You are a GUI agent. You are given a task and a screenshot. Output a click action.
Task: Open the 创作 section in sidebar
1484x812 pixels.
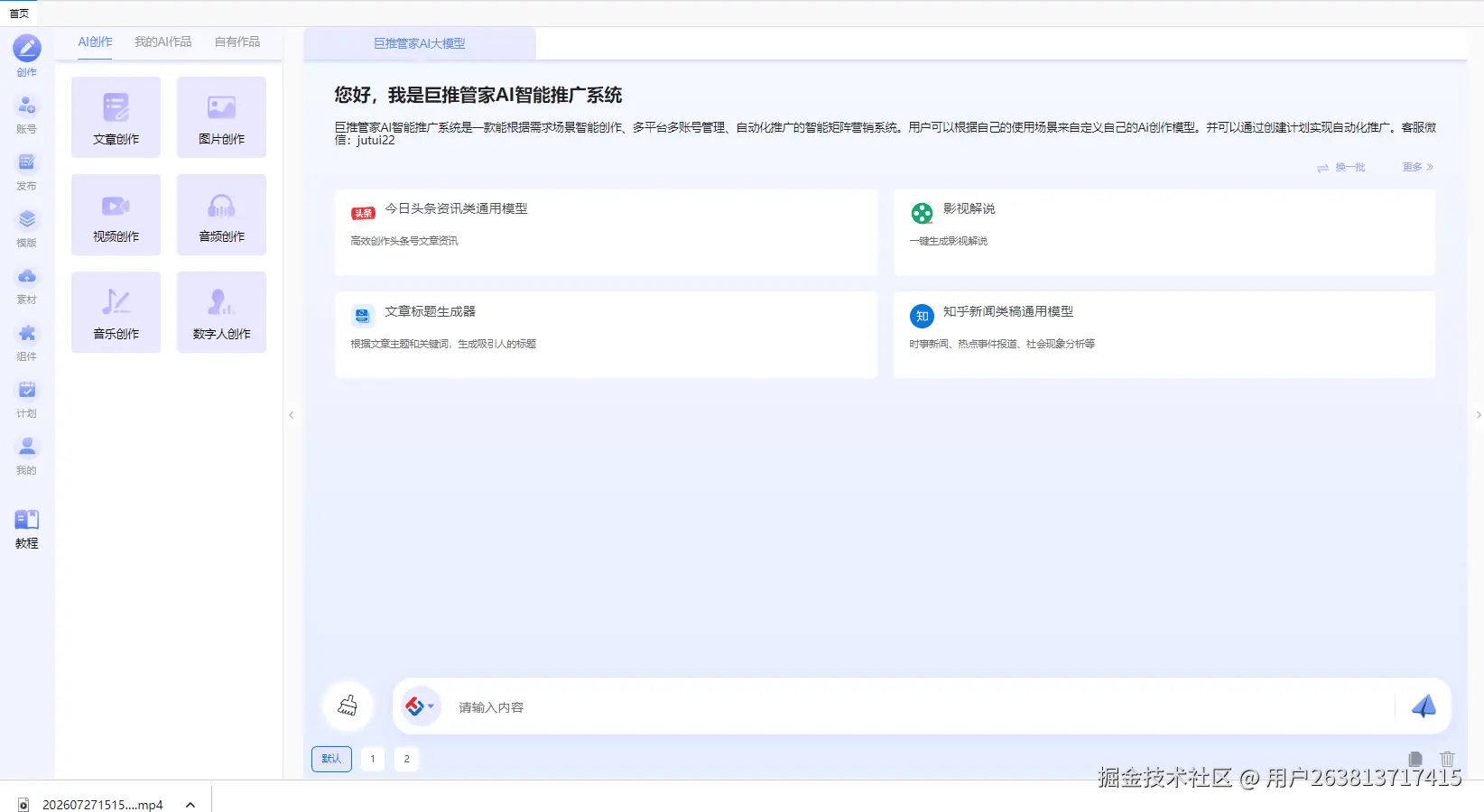[27, 56]
